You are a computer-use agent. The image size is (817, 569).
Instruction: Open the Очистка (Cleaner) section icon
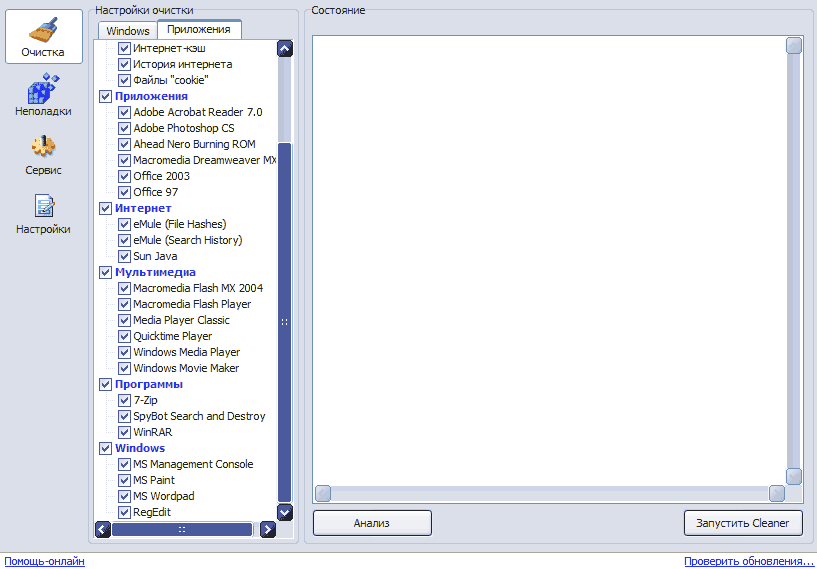[x=44, y=36]
